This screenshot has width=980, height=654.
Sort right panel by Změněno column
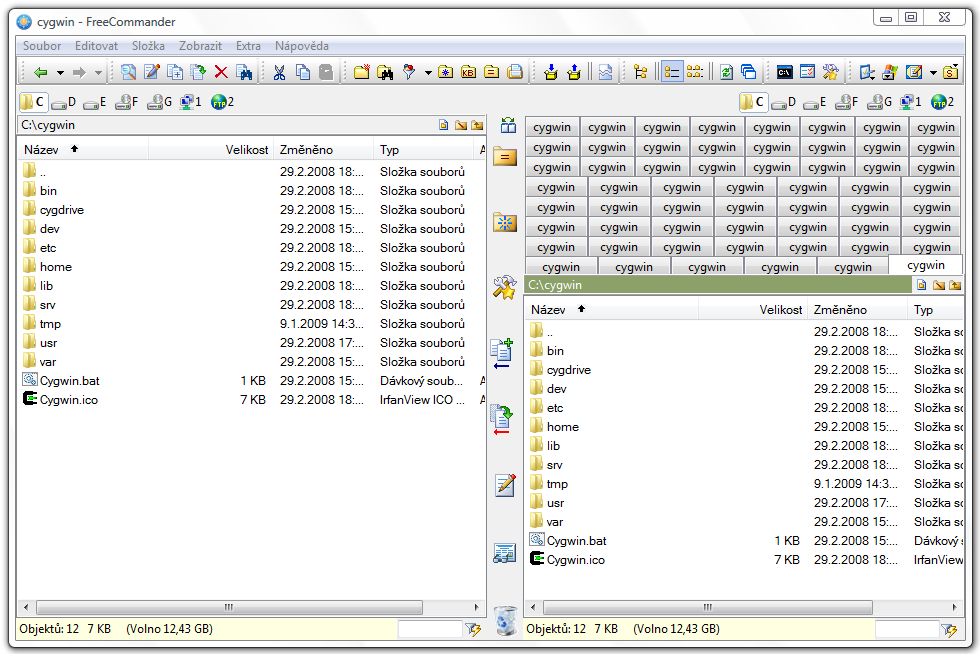click(x=857, y=309)
